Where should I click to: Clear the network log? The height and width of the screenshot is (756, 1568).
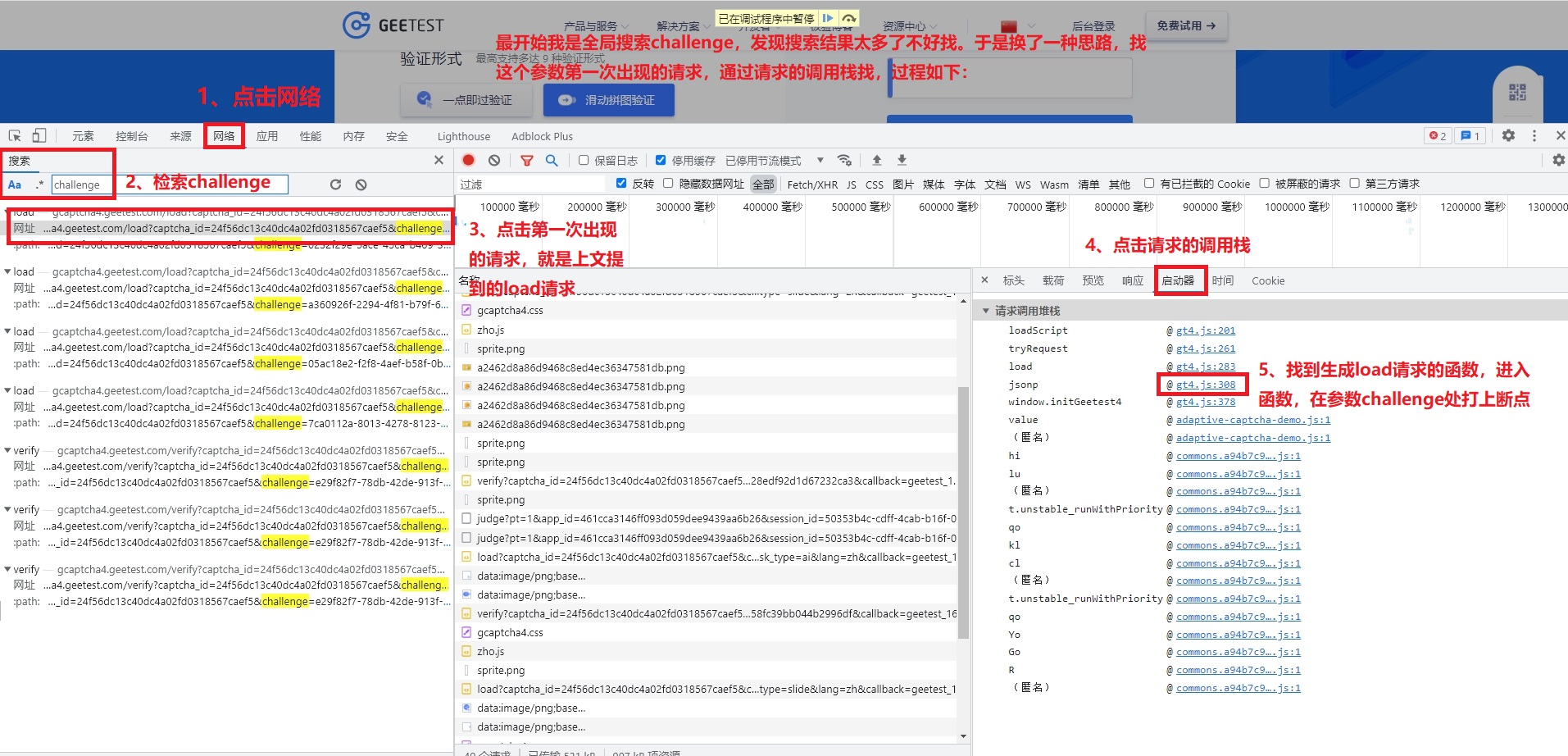click(x=494, y=160)
